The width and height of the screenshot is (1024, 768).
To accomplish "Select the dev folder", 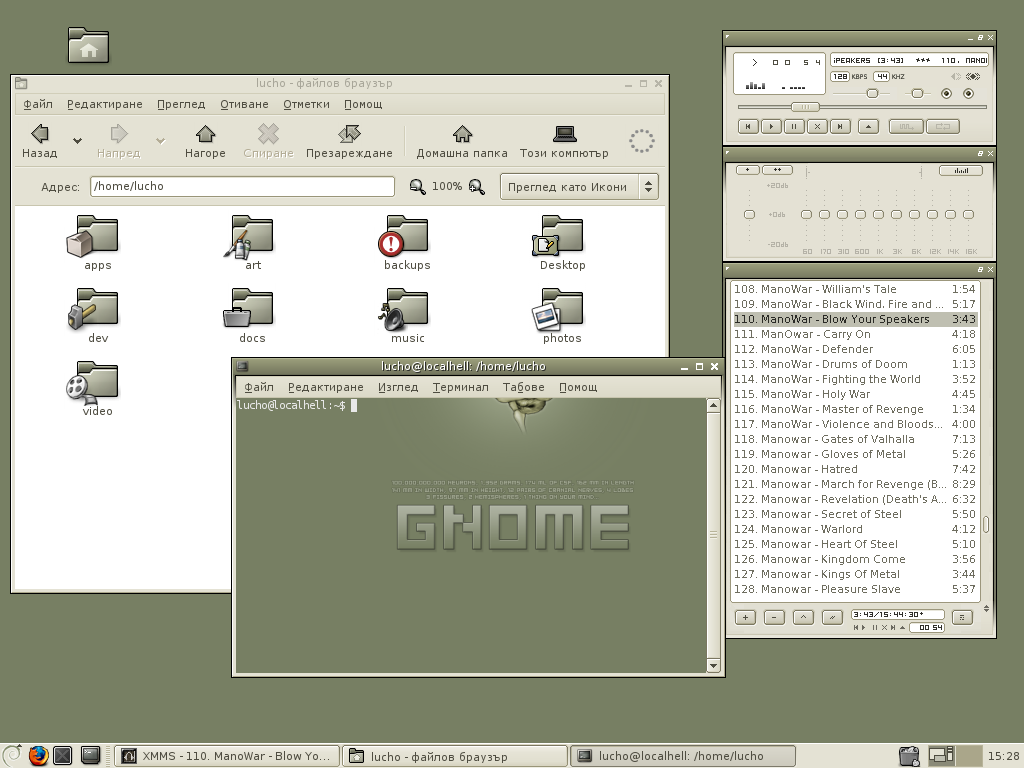I will click(97, 316).
